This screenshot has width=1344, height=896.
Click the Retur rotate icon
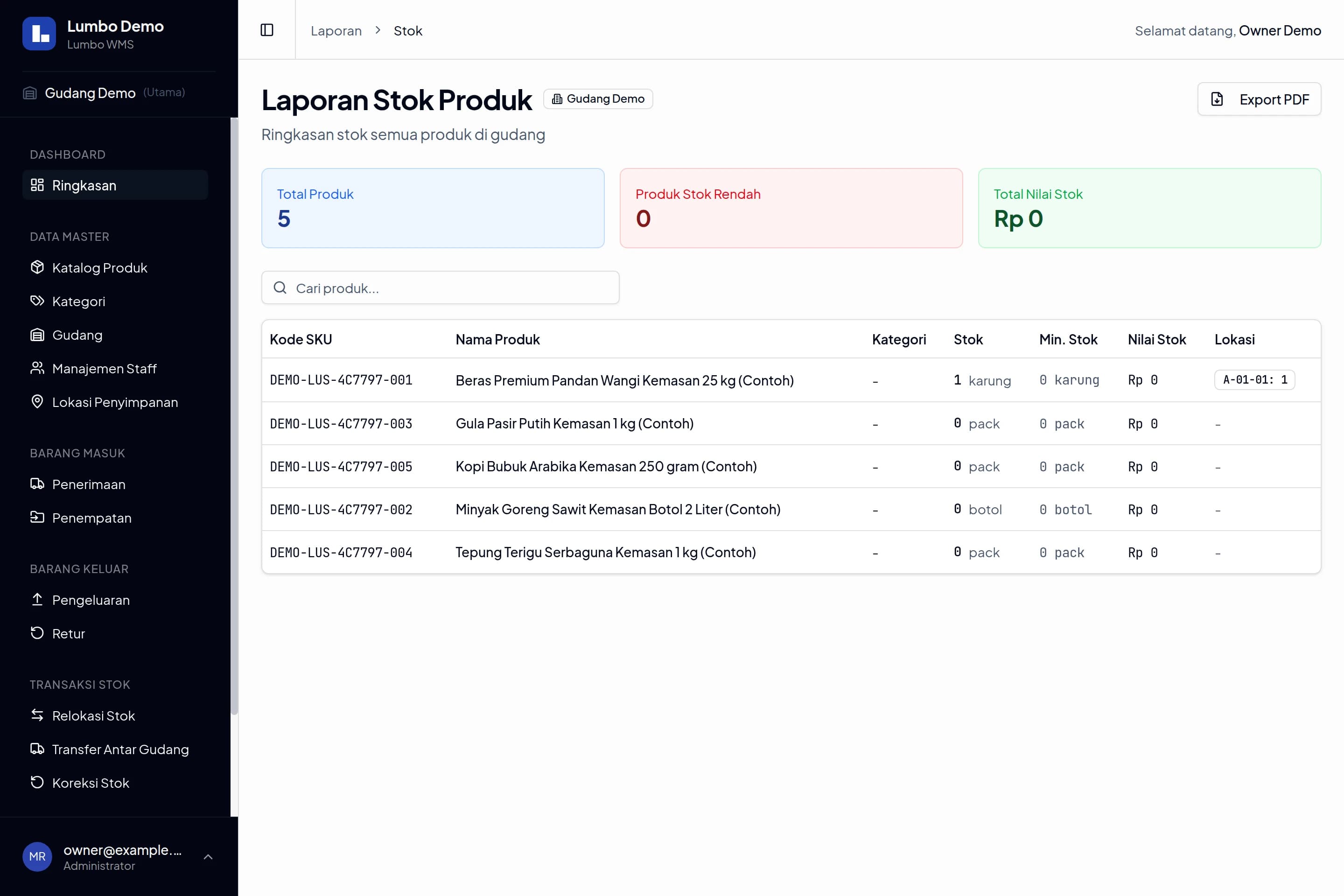coord(37,633)
